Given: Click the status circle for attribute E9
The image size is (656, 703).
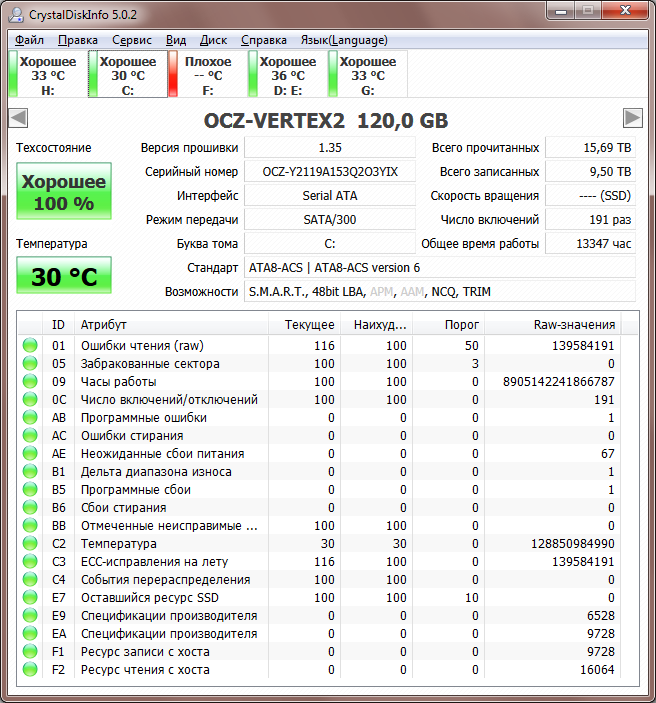Looking at the screenshot, I should click(30, 615).
